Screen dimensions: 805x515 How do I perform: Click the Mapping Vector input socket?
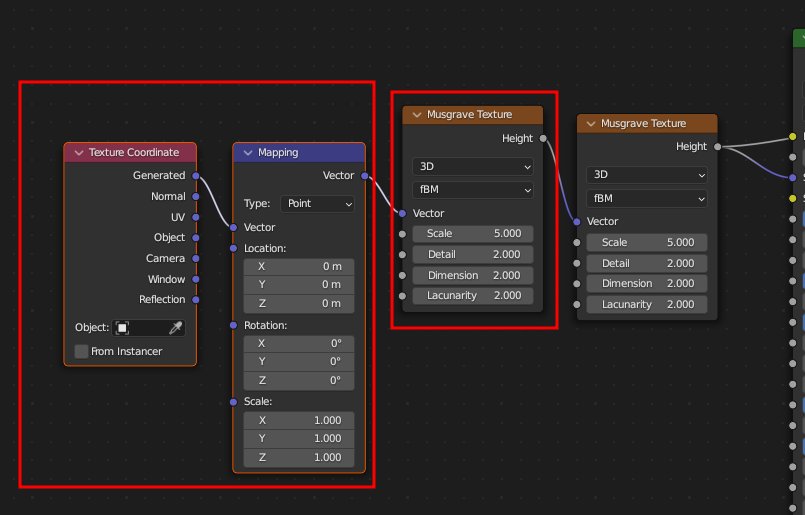coord(234,227)
